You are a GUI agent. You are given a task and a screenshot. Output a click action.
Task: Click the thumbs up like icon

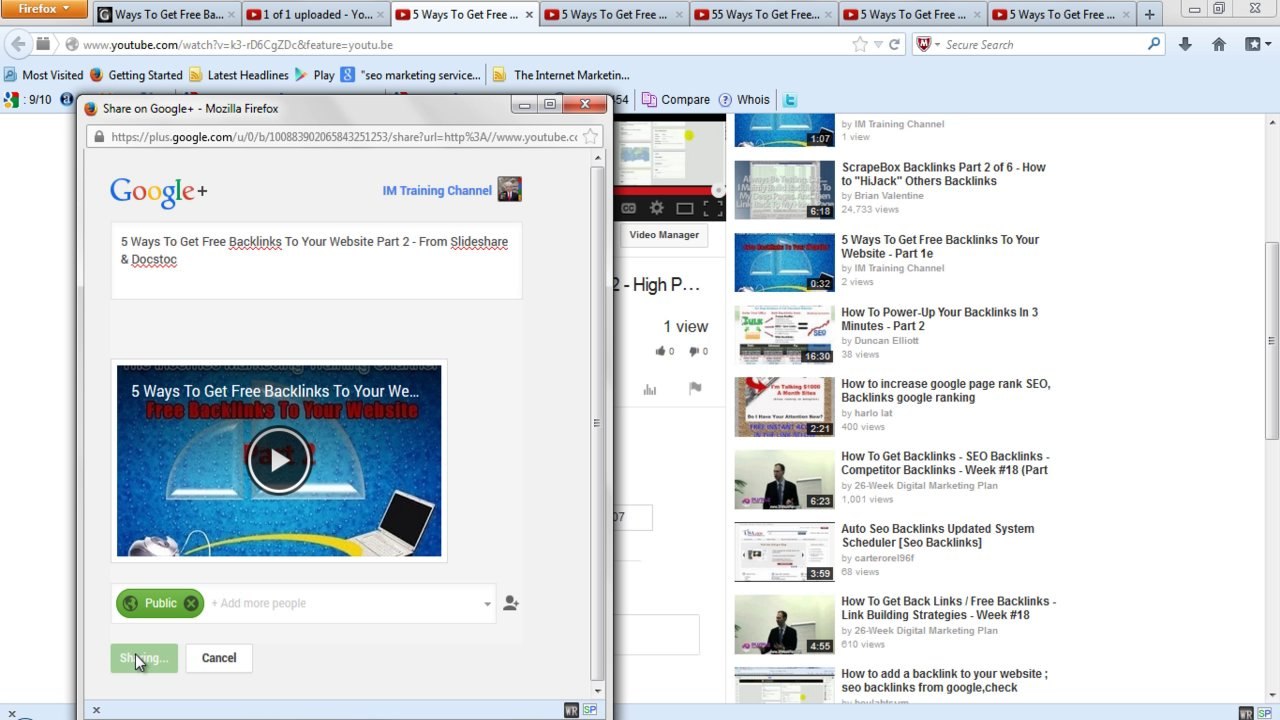point(660,351)
